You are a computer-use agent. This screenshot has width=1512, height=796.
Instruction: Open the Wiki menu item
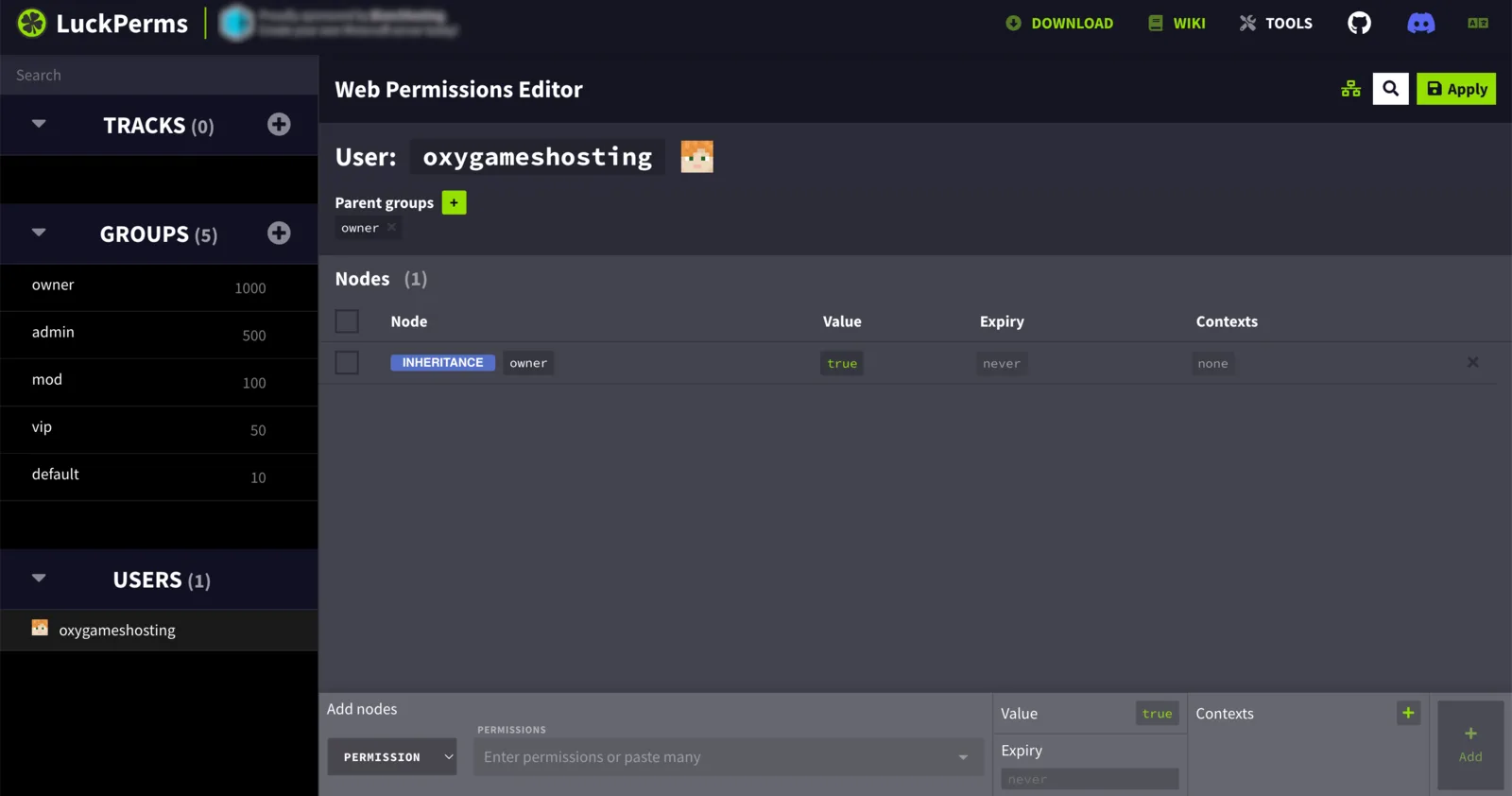point(1177,24)
